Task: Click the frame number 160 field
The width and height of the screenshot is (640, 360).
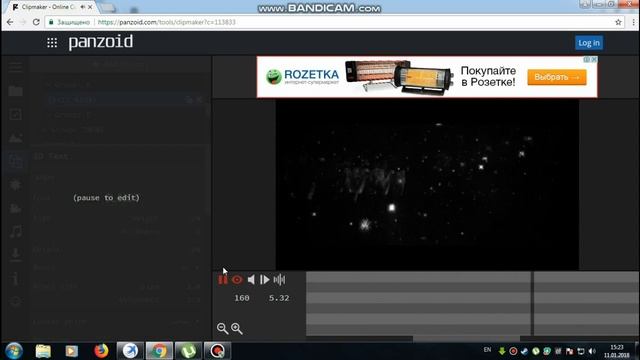Action: 242,298
